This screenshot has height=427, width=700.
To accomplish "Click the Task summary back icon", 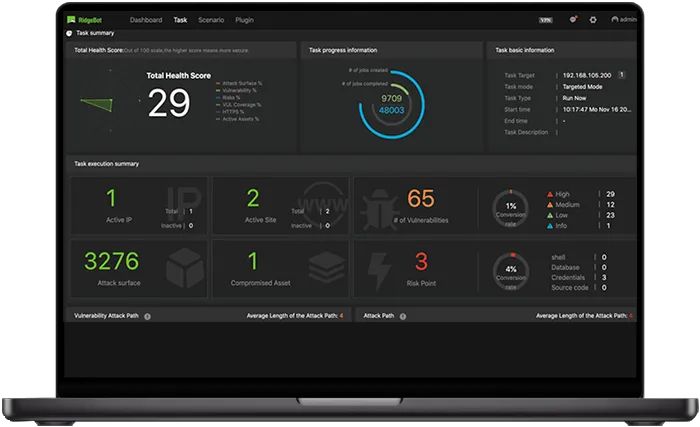I will coord(69,33).
